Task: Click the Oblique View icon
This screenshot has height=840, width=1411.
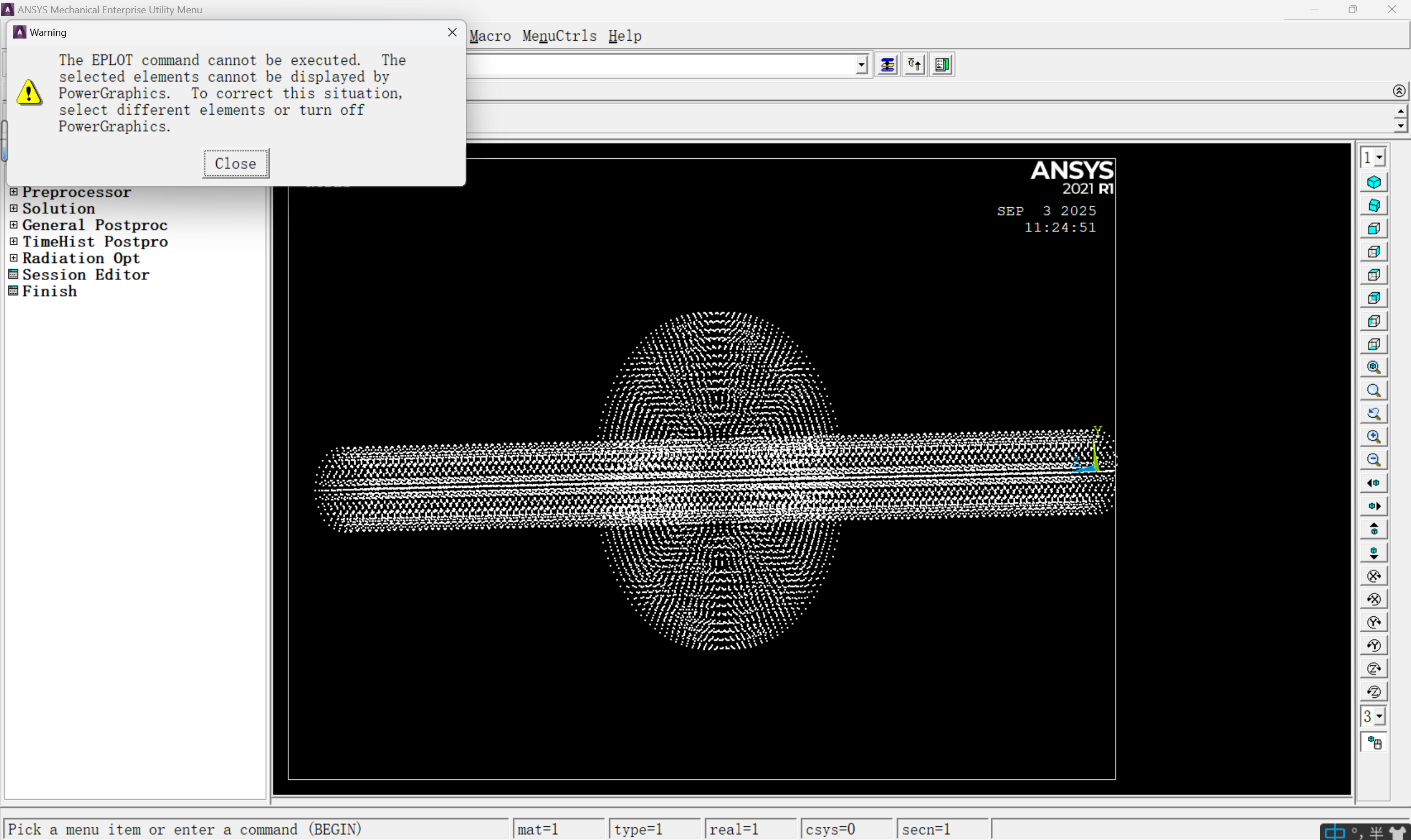Action: [1374, 206]
